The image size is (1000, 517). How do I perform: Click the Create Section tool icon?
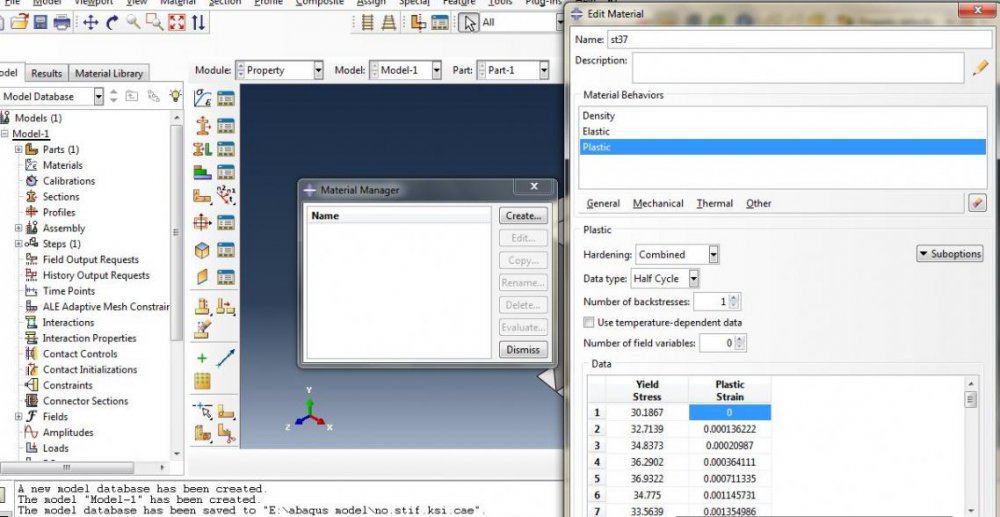203,124
